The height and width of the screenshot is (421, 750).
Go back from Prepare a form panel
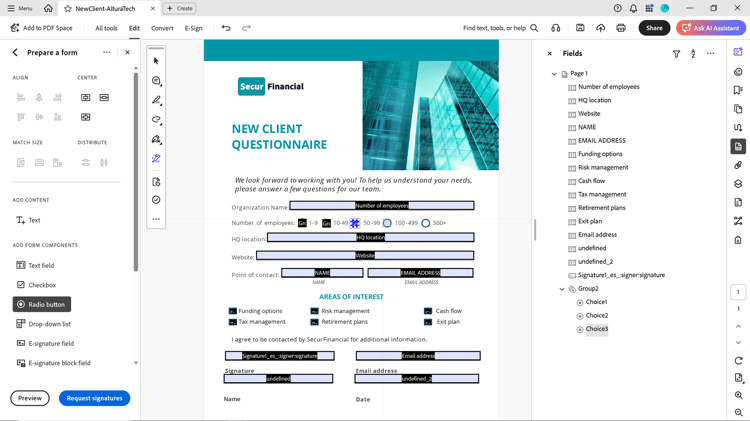tap(15, 53)
